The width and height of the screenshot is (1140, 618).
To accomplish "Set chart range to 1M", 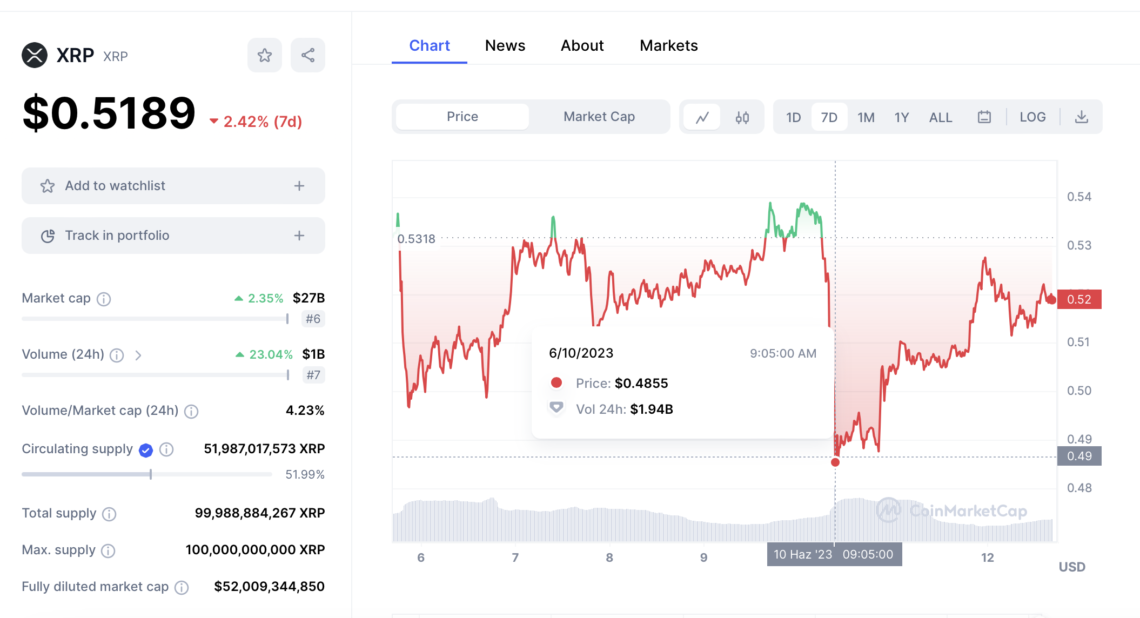I will tap(866, 117).
